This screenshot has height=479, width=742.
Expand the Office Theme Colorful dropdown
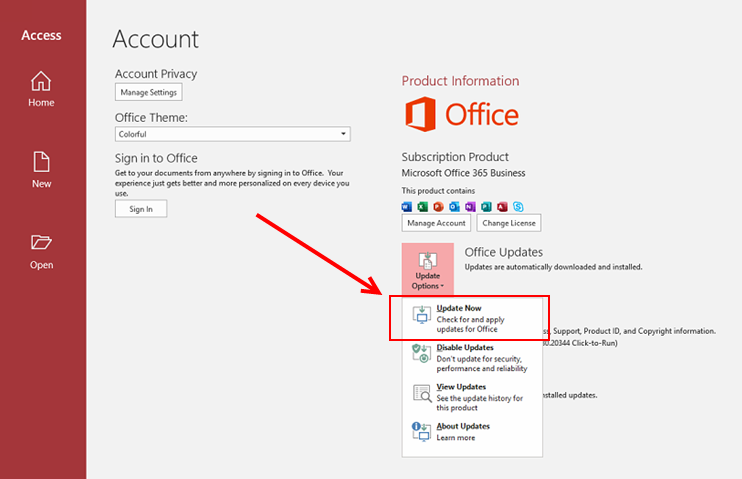(233, 134)
